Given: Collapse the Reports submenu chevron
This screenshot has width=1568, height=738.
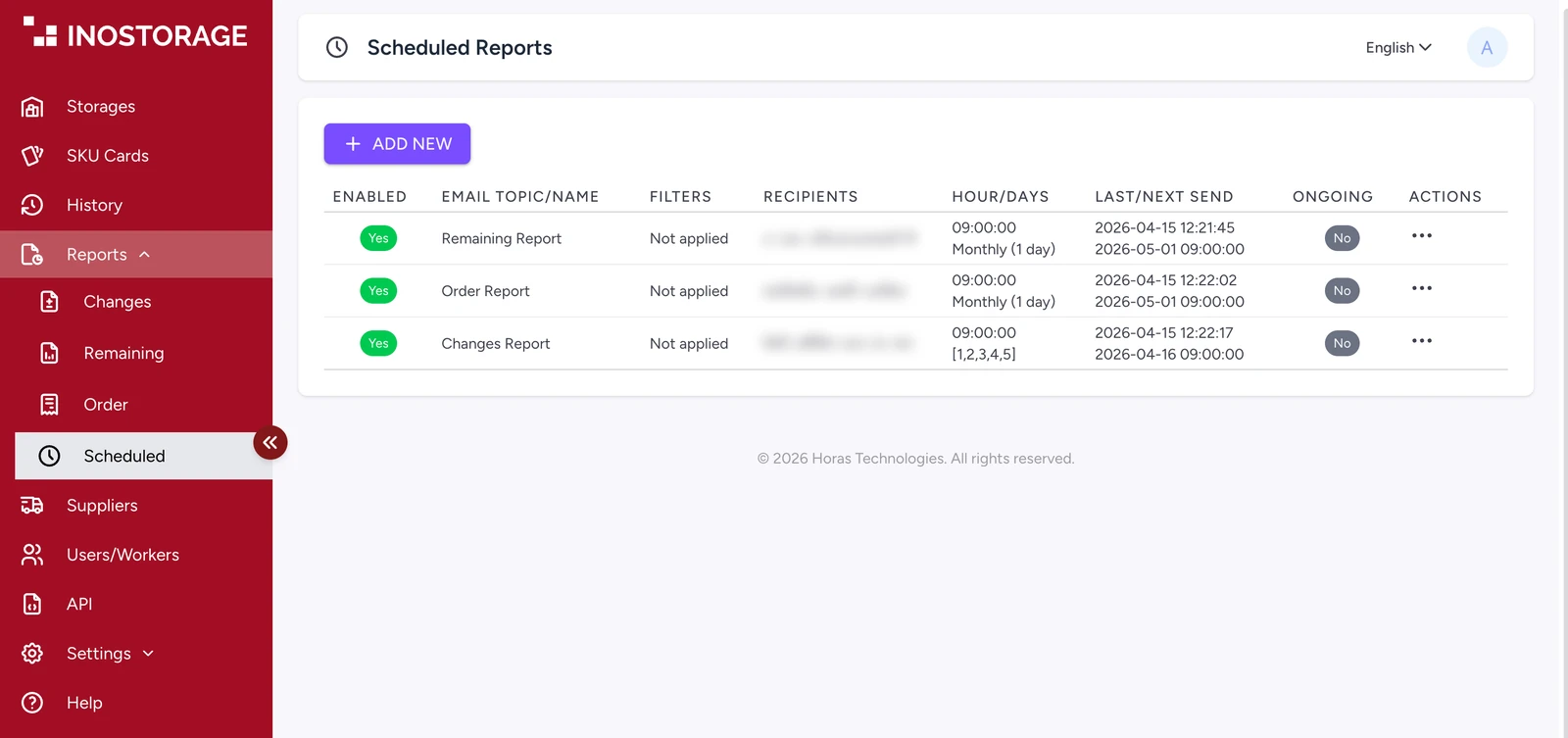Looking at the screenshot, I should (145, 255).
